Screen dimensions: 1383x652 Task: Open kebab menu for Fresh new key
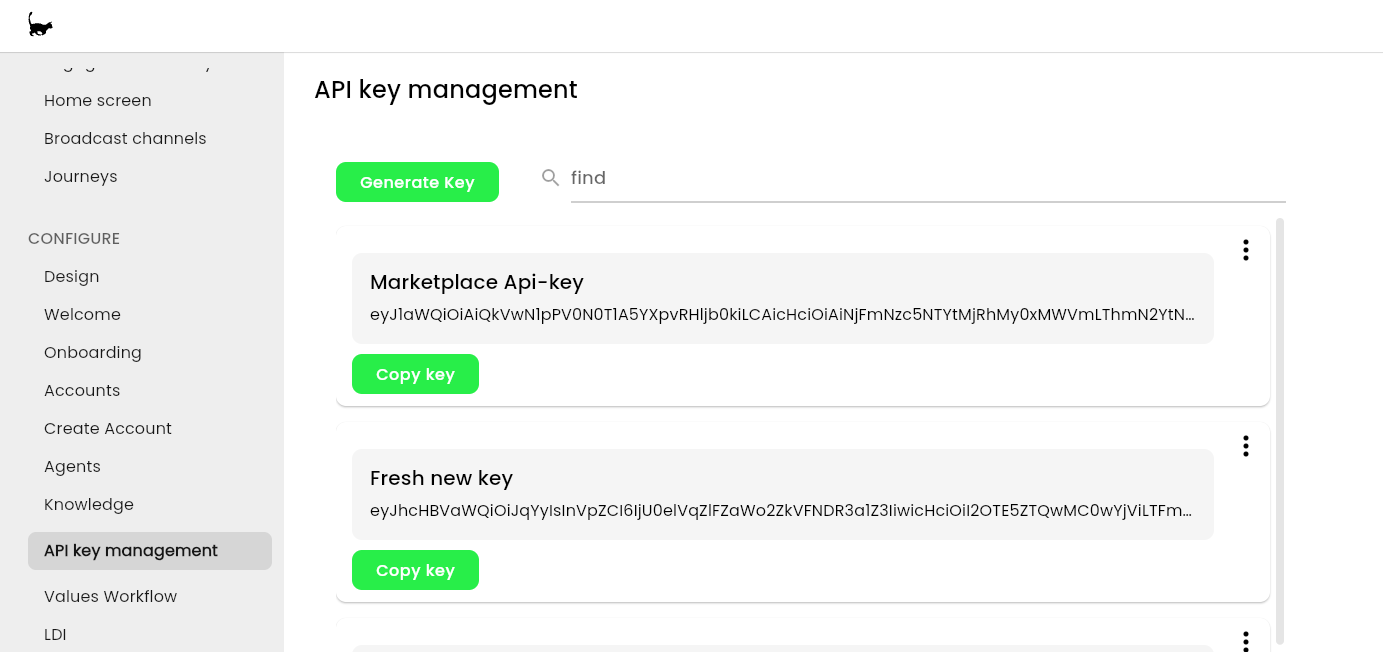point(1245,446)
